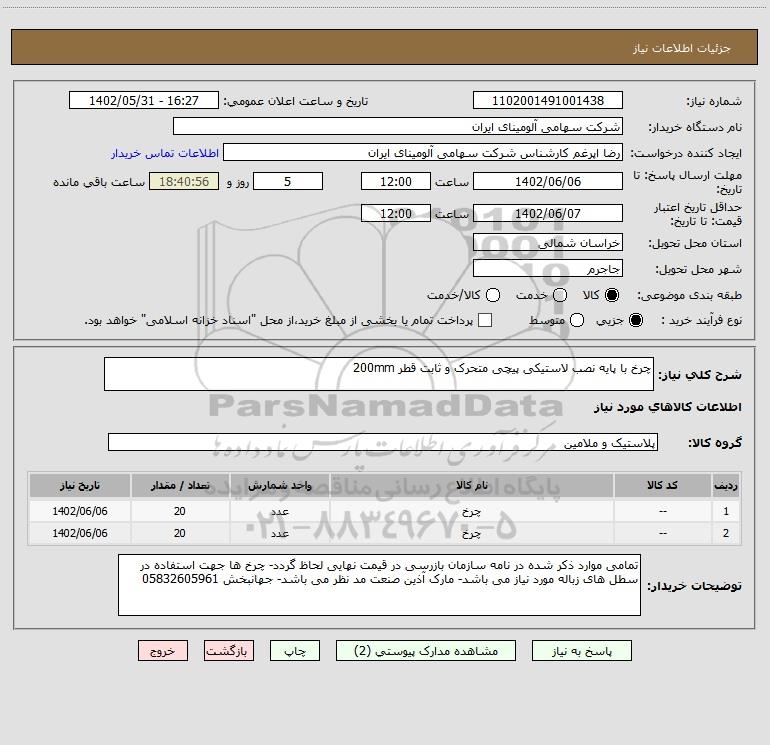770x745 pixels.
Task: Click date 1402/06/06 in row 1
Action: 80,511
